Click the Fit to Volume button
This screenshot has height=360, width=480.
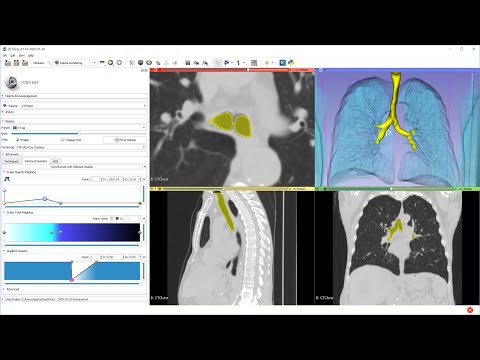tap(125, 140)
